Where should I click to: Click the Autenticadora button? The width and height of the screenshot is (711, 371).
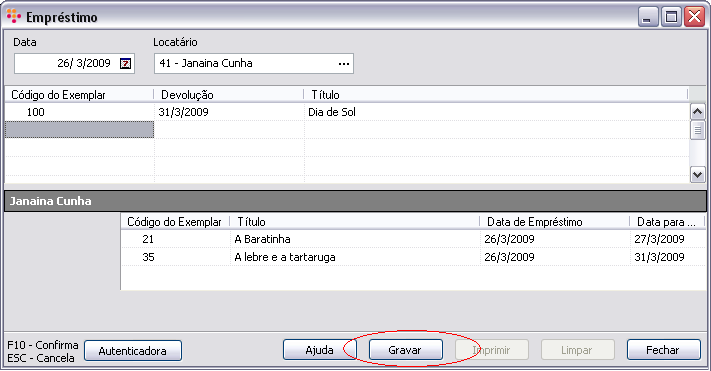[133, 351]
